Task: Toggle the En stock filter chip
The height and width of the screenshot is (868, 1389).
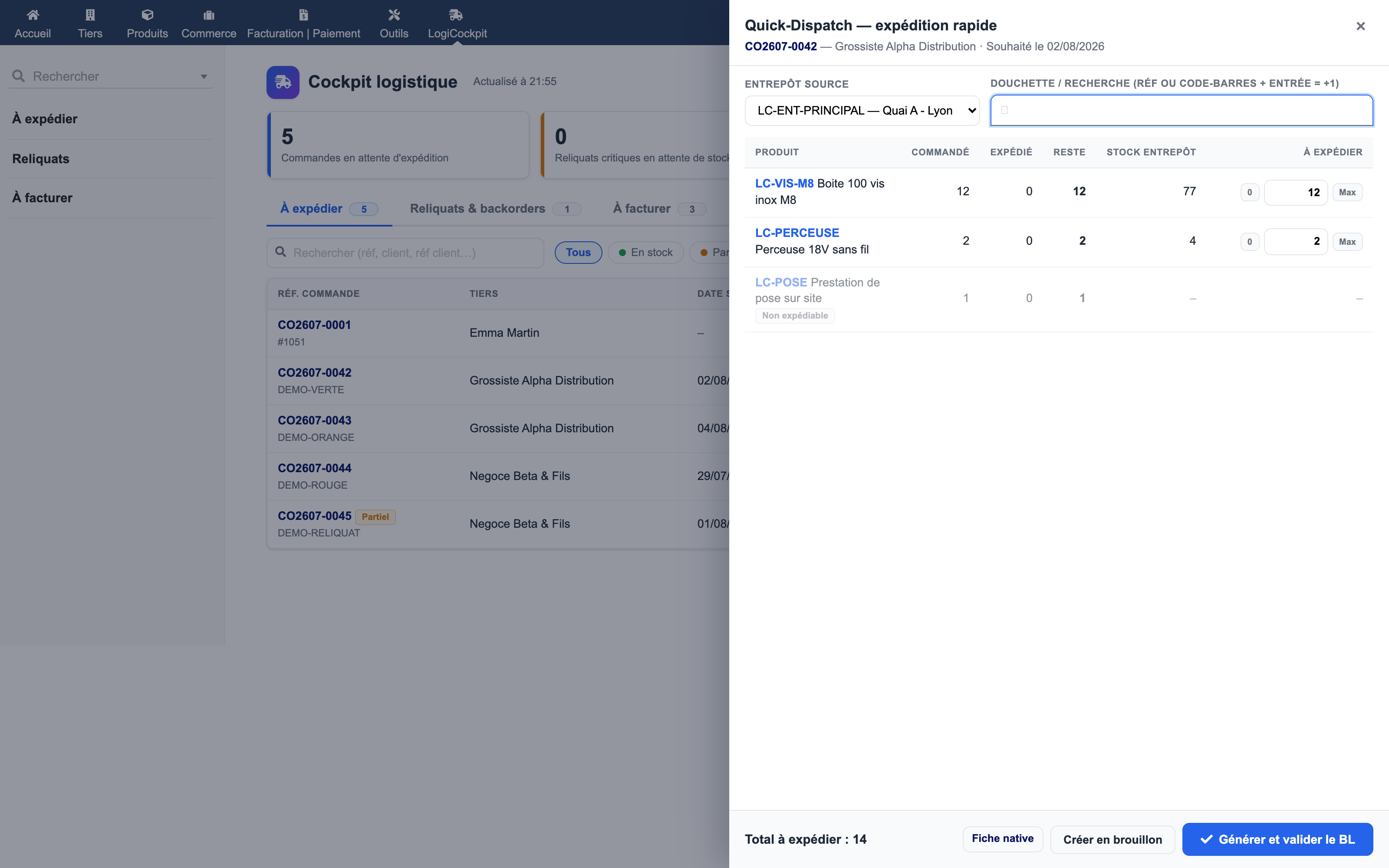Action: coord(646,253)
